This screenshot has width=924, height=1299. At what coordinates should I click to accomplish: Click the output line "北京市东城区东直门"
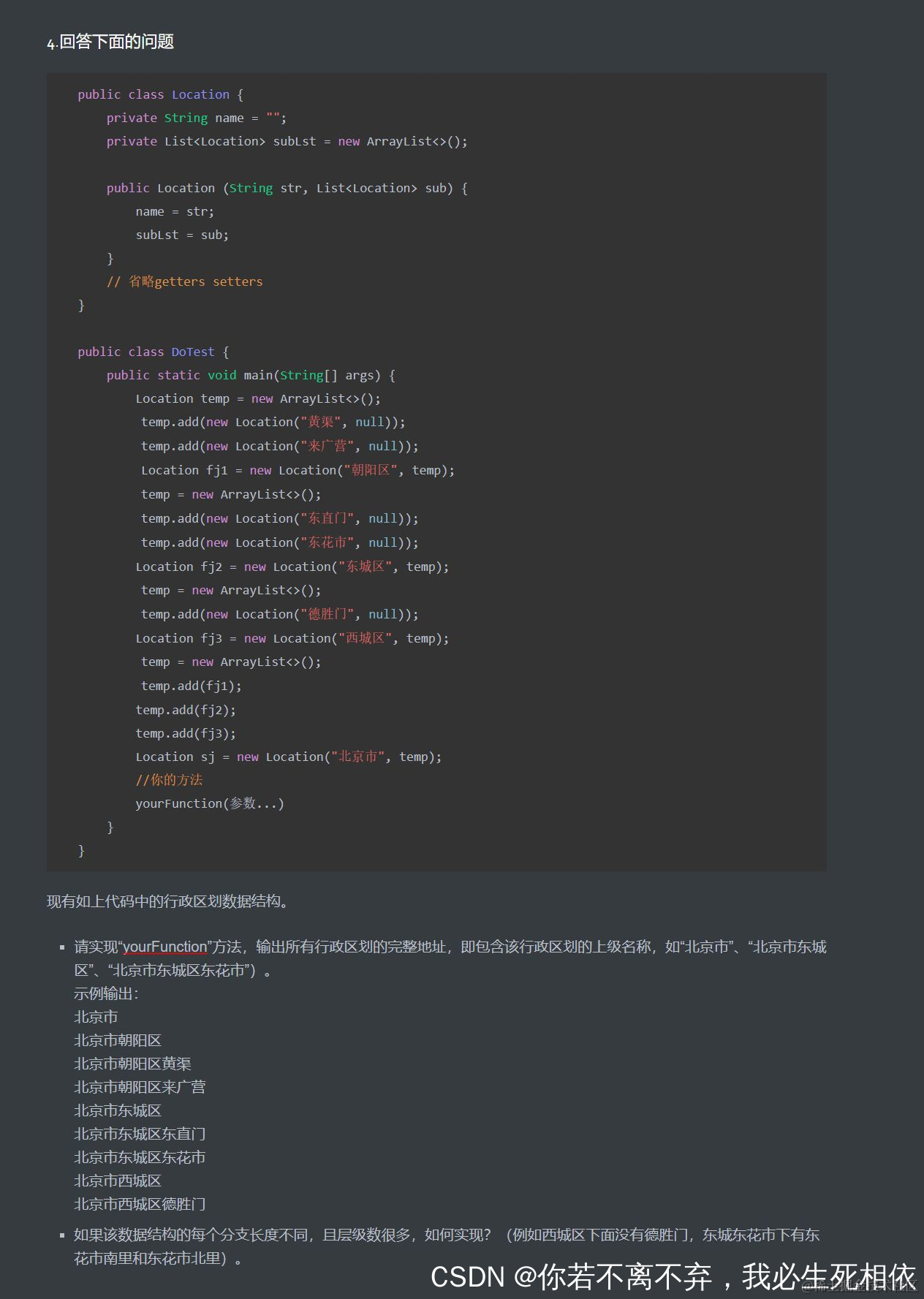140,1134
